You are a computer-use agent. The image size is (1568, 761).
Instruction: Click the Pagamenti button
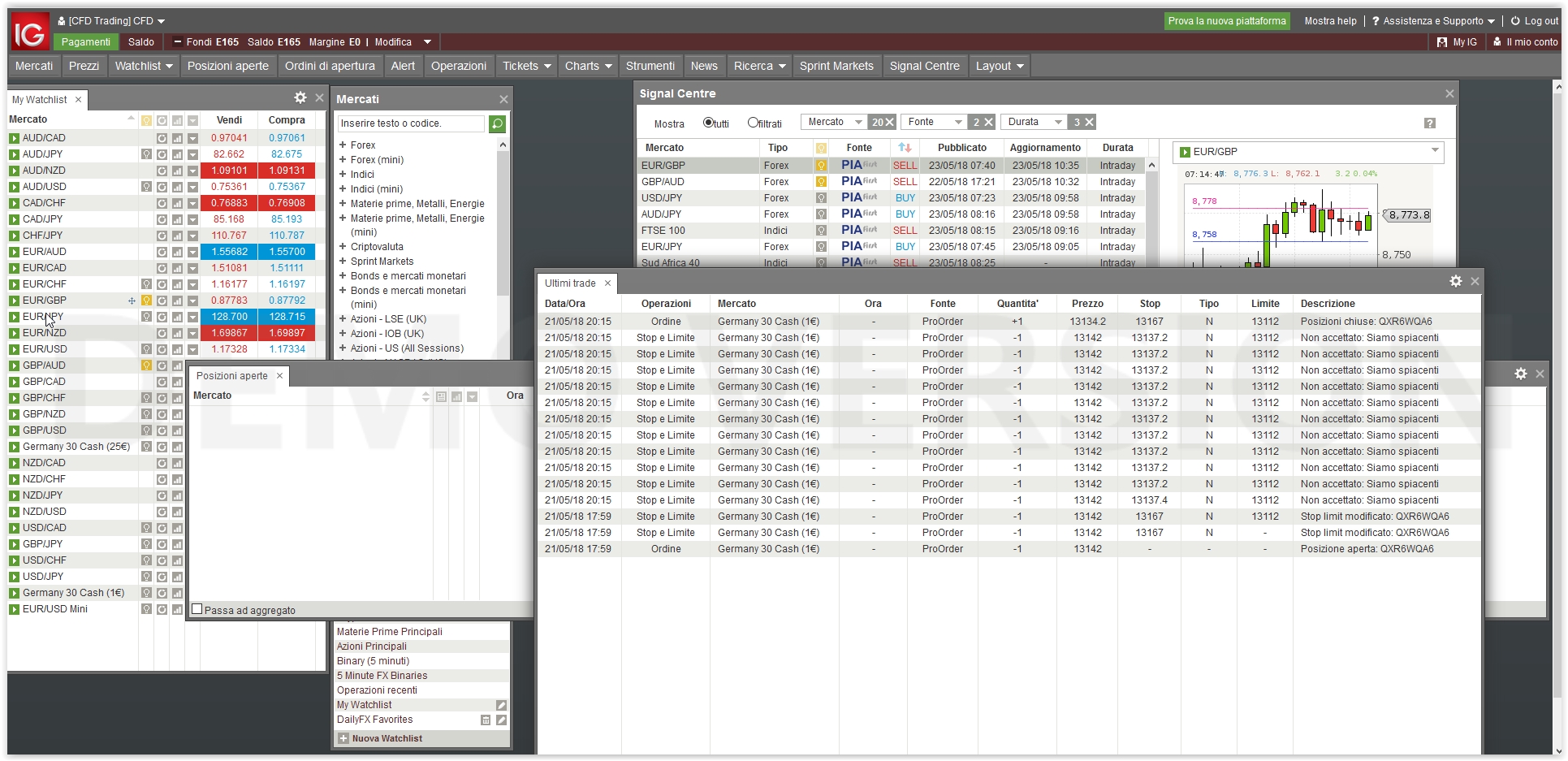[86, 42]
